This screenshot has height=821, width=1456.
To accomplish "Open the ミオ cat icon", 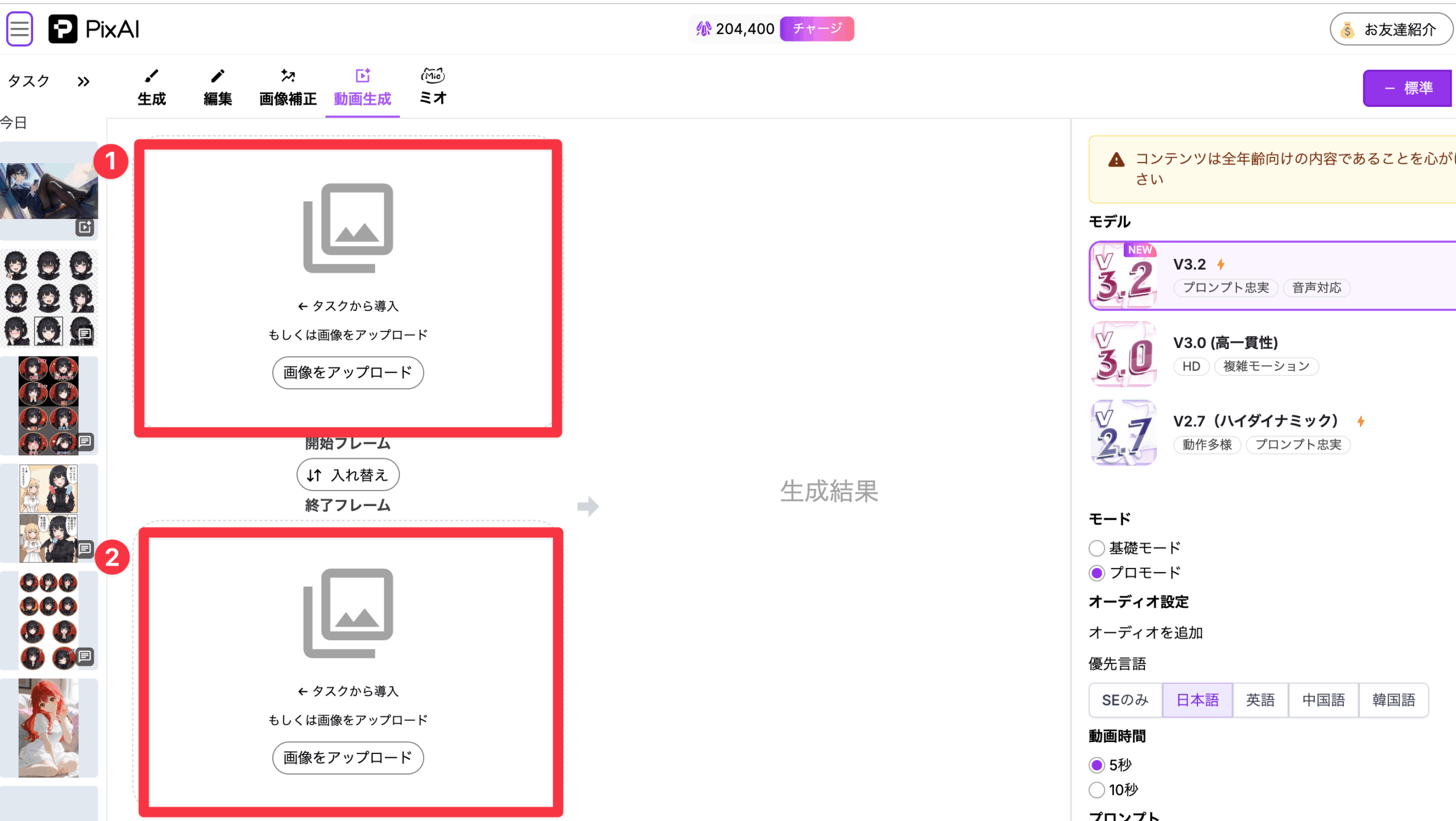I will tap(432, 75).
